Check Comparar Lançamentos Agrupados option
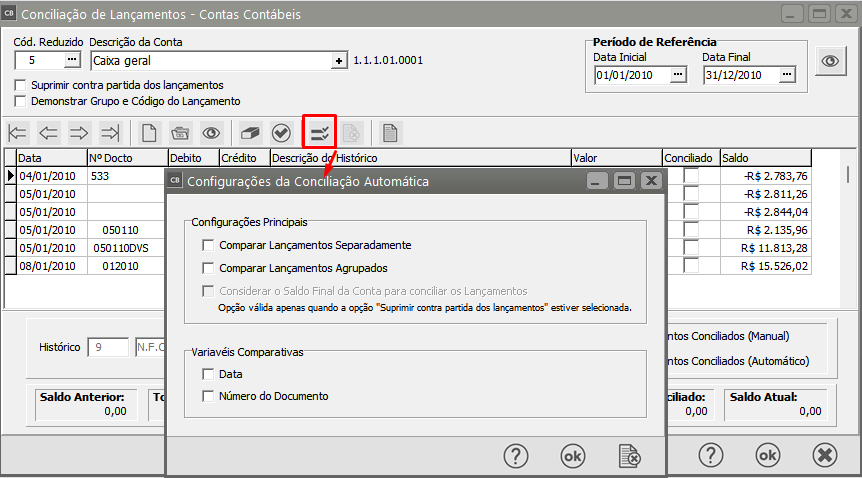The width and height of the screenshot is (862, 478). (x=208, y=268)
